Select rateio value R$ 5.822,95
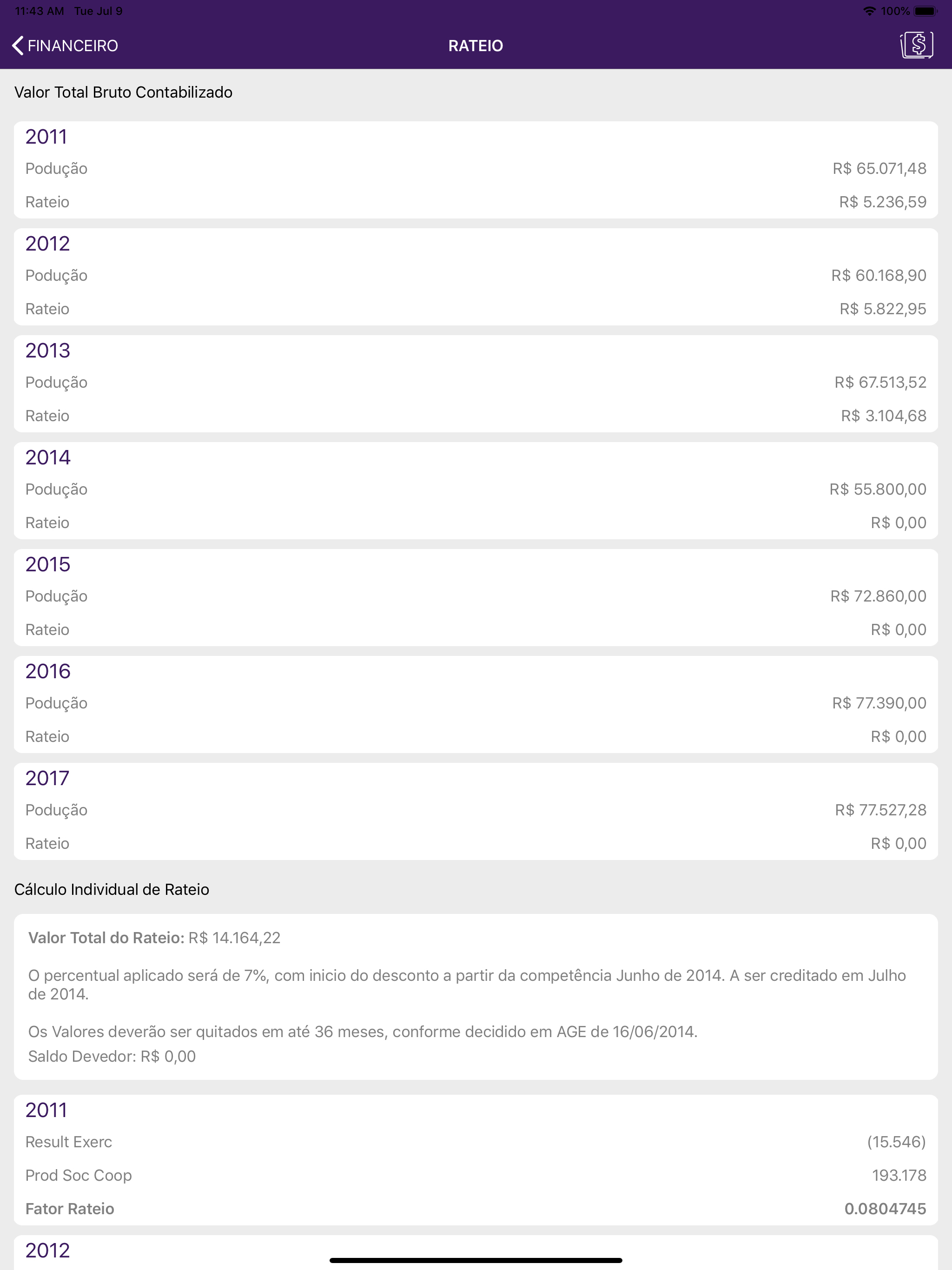Image resolution: width=952 pixels, height=1270 pixels. coord(883,308)
